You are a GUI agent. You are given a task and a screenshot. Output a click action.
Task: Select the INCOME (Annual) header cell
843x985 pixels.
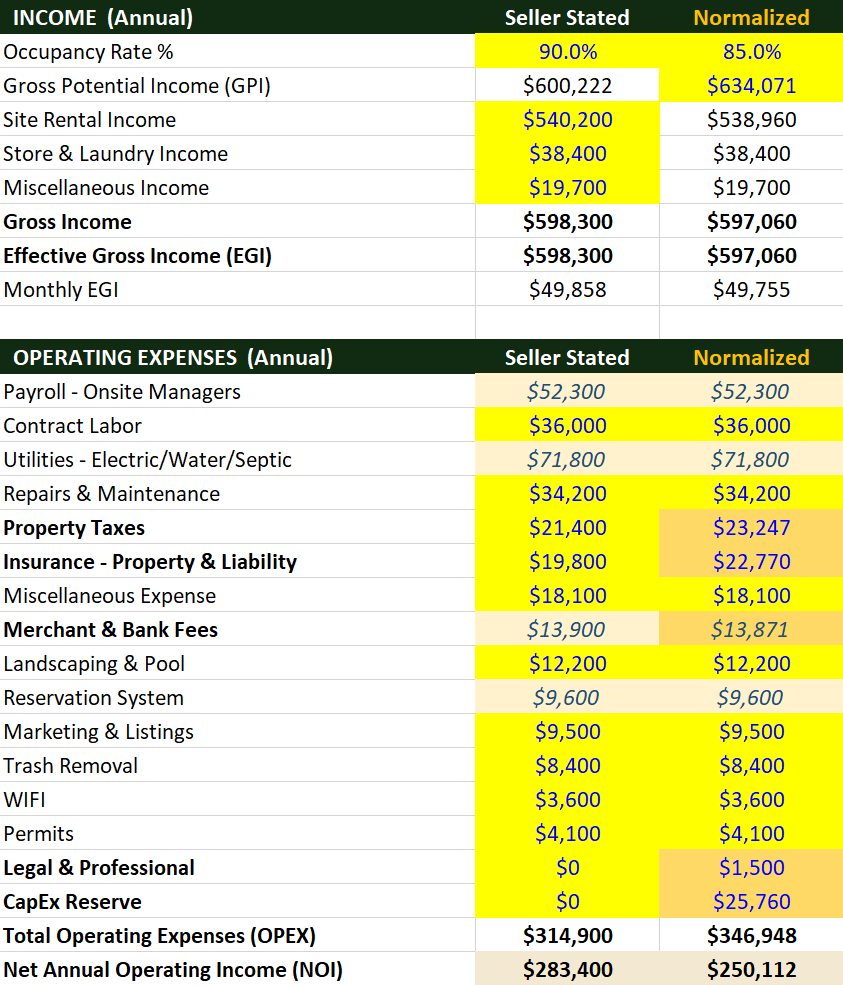click(237, 17)
